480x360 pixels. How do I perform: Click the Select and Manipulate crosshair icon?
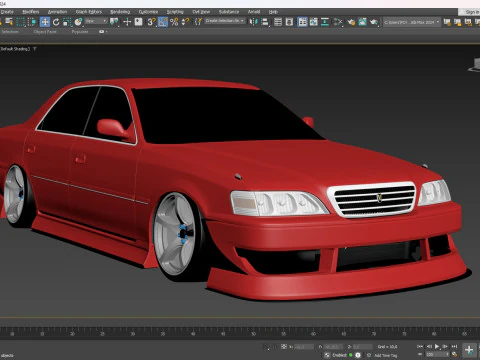(x=127, y=22)
